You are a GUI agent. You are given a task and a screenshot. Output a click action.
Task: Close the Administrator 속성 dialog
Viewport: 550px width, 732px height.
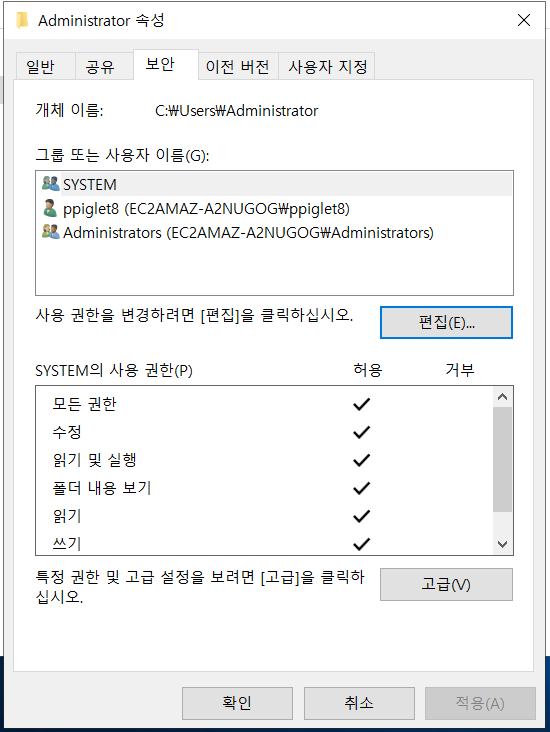point(524,20)
